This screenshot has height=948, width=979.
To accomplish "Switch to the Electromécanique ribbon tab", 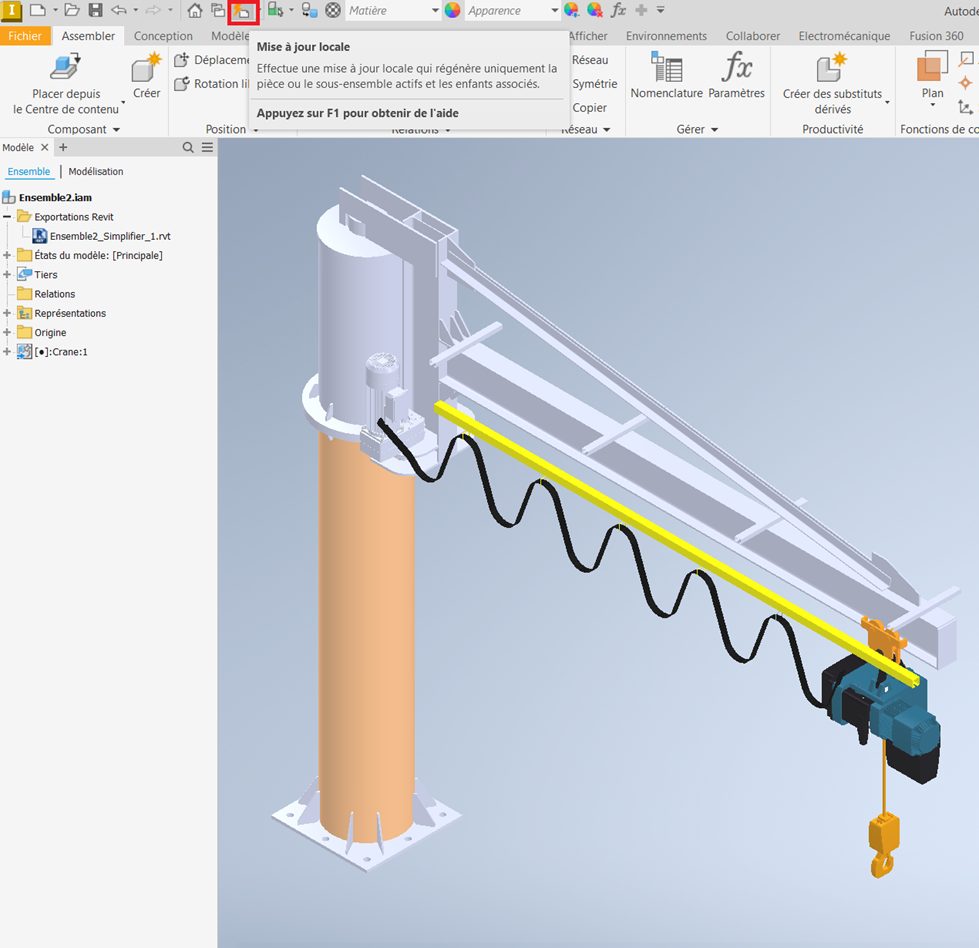I will pos(844,36).
